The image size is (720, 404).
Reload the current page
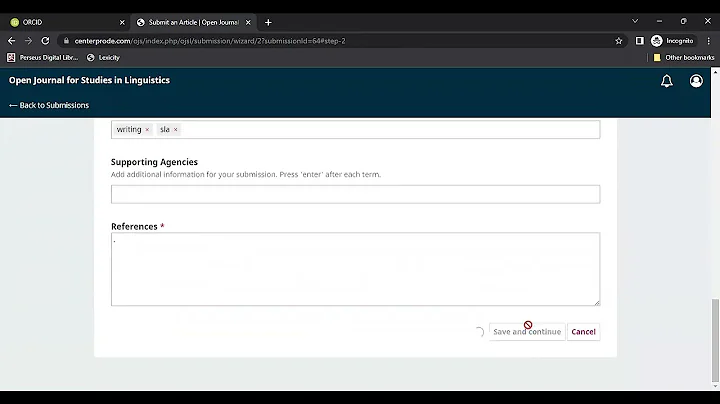(45, 41)
